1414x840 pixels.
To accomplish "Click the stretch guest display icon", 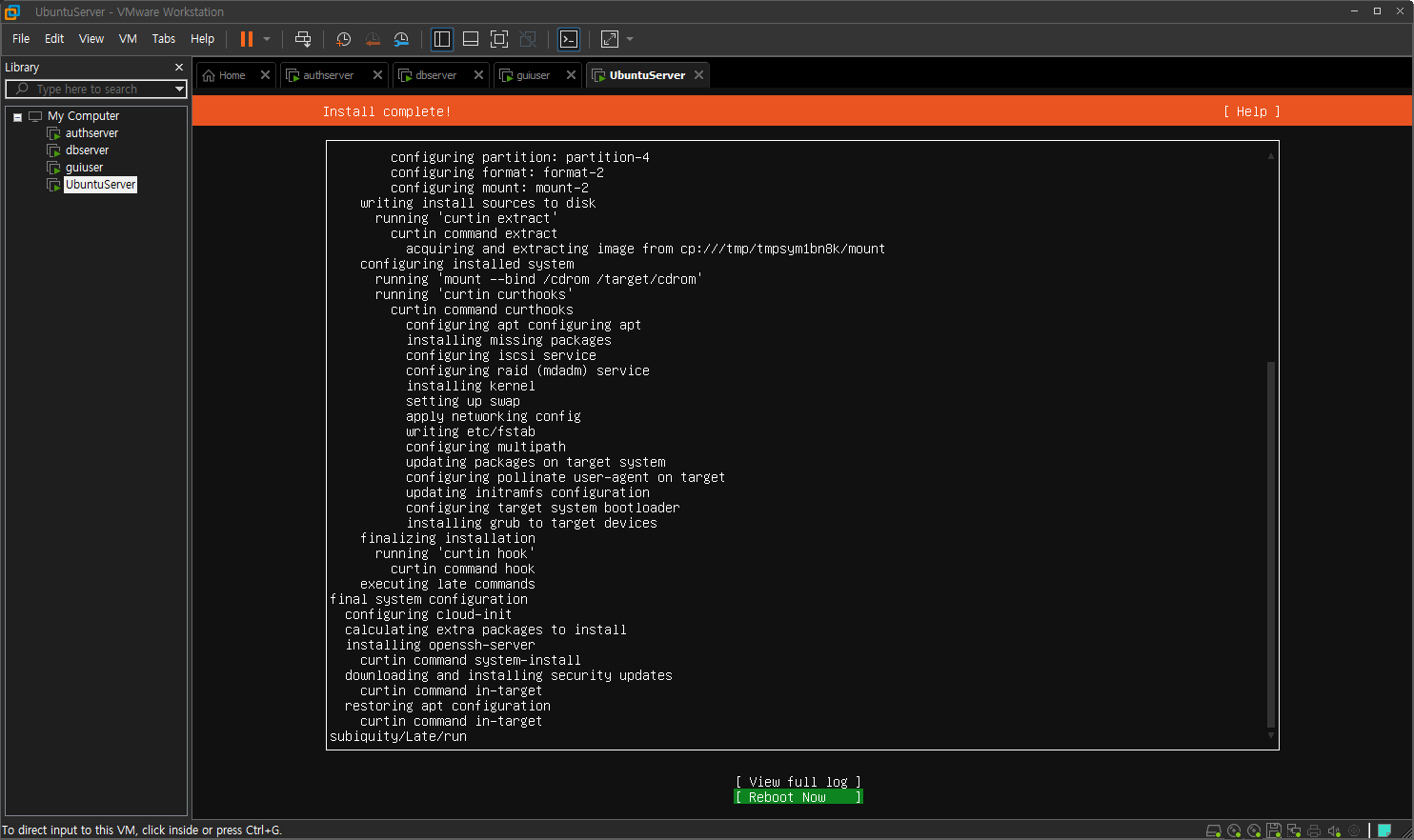I will 610,39.
